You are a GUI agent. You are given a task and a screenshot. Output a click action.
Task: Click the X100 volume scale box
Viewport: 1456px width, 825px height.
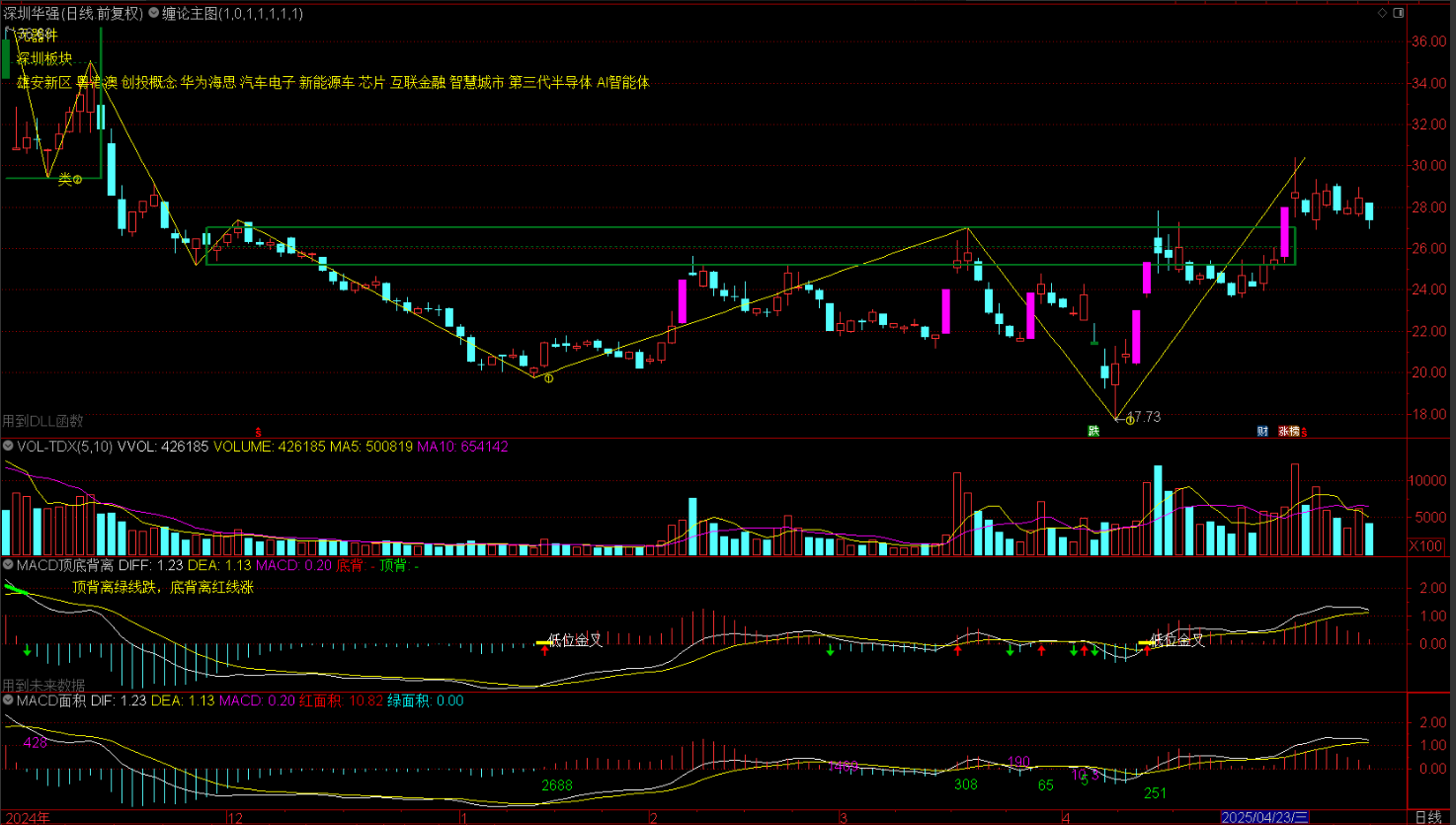pyautogui.click(x=1425, y=546)
